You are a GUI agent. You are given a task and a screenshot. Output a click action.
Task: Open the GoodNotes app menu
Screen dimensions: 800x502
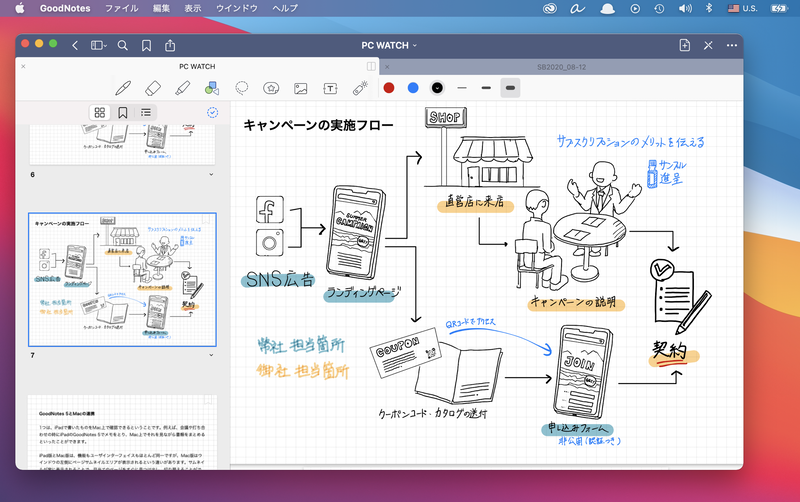click(65, 8)
